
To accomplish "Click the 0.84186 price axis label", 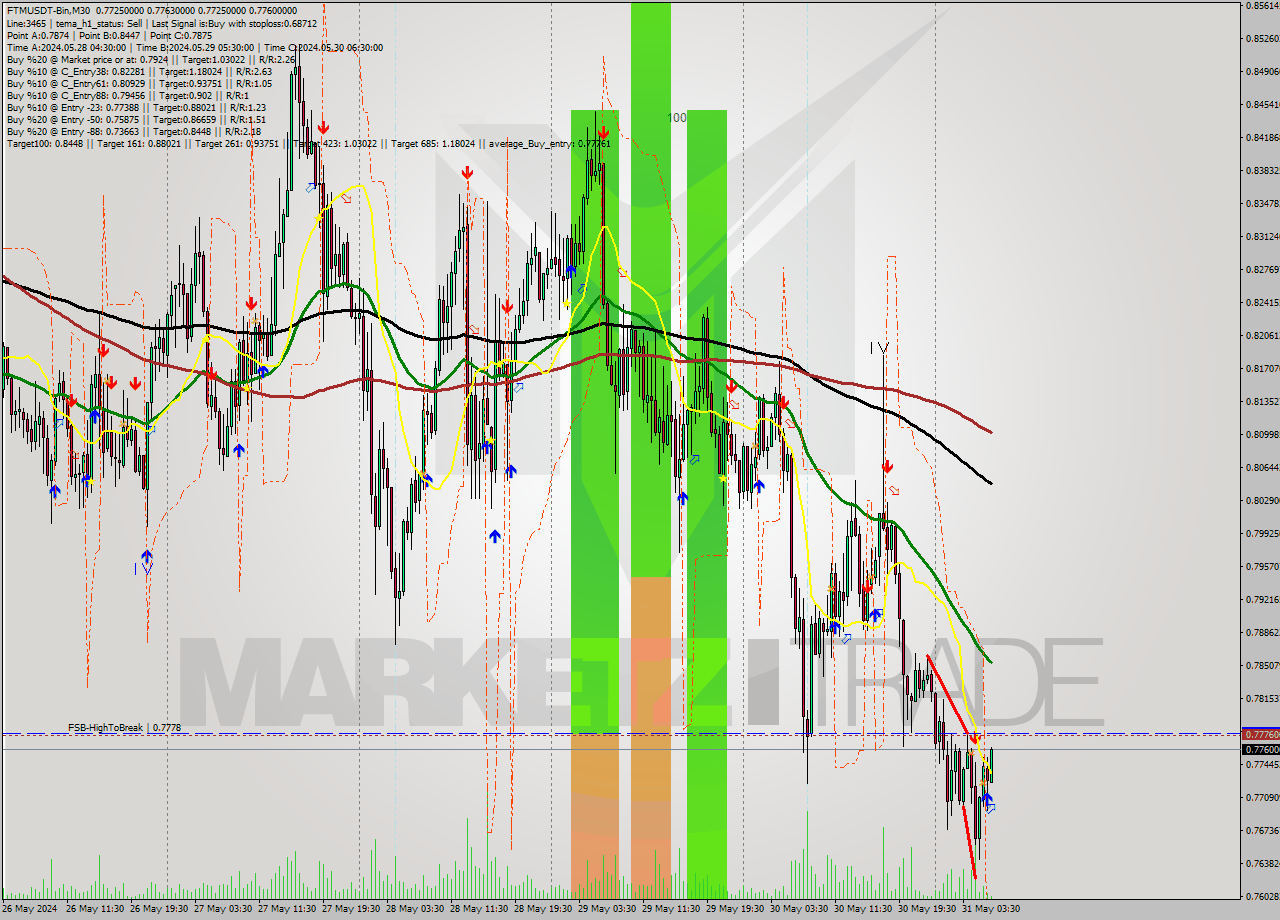I will (1262, 138).
